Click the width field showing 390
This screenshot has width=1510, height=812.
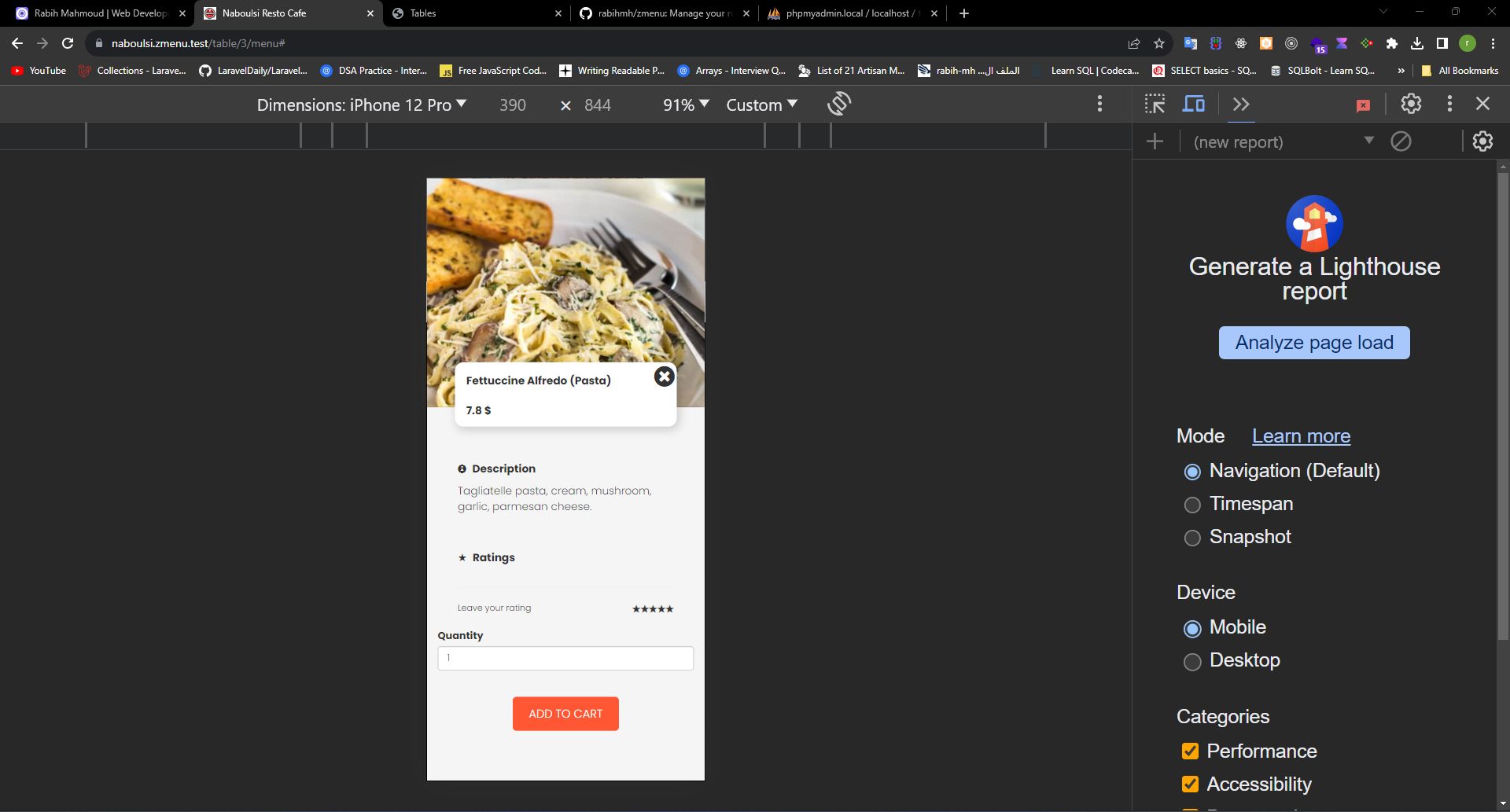[513, 105]
